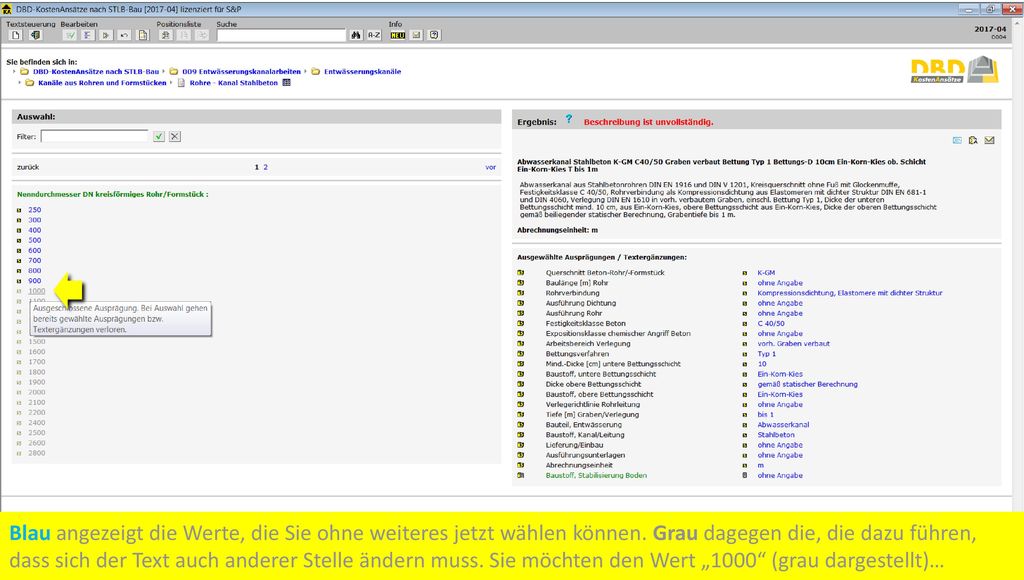Click inside the Suche search field

[281, 35]
